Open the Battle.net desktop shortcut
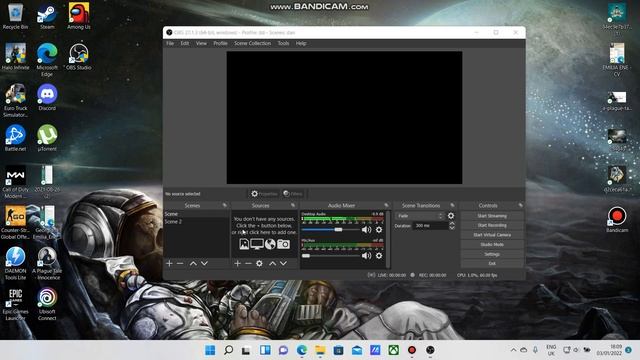Viewport: 640px width, 360px height. [x=16, y=138]
